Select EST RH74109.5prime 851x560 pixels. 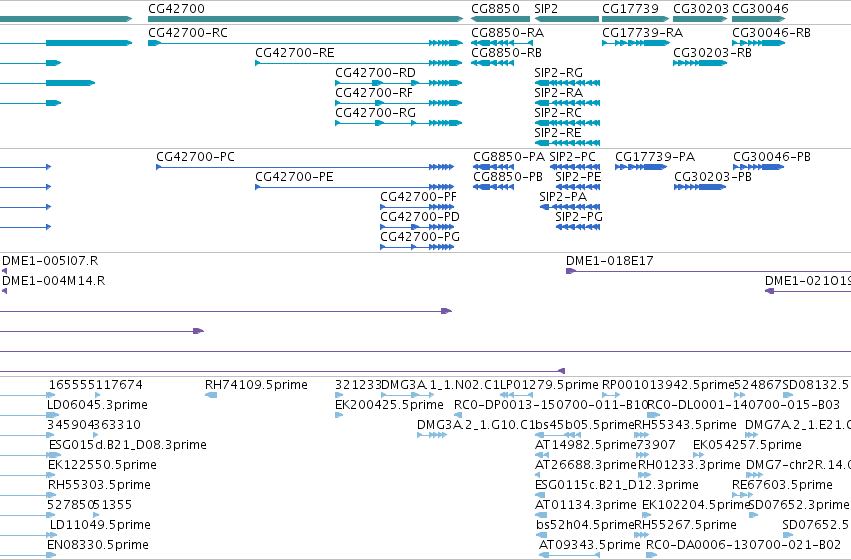[x=256, y=385]
